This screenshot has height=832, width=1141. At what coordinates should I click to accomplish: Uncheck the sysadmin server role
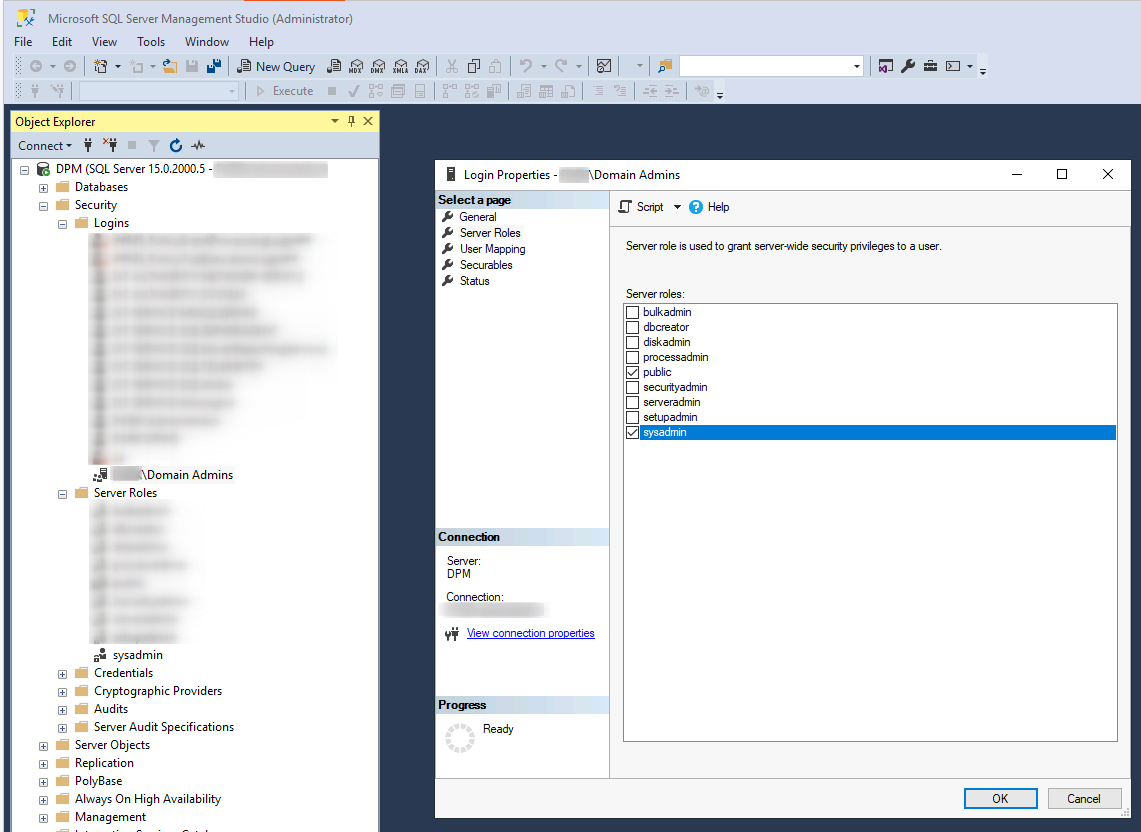click(632, 432)
